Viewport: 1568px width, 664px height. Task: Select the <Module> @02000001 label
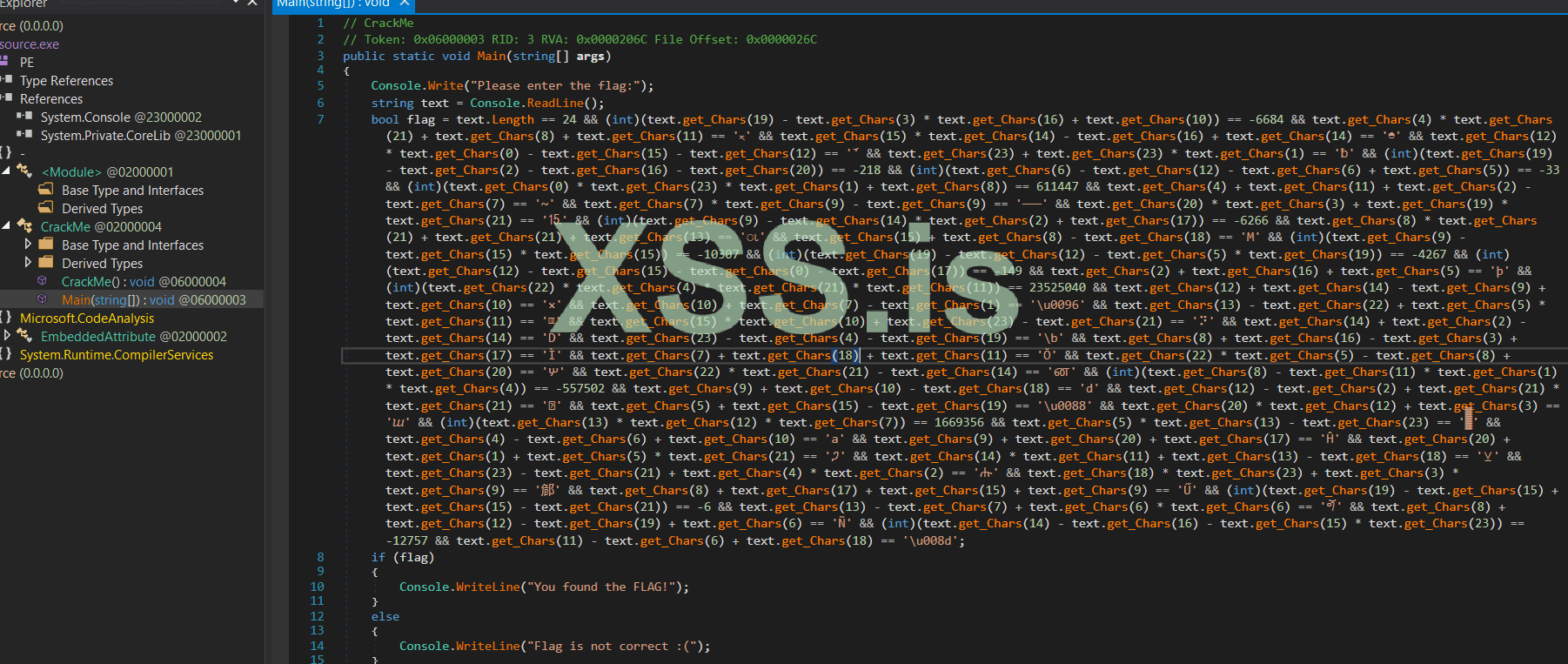coord(108,172)
